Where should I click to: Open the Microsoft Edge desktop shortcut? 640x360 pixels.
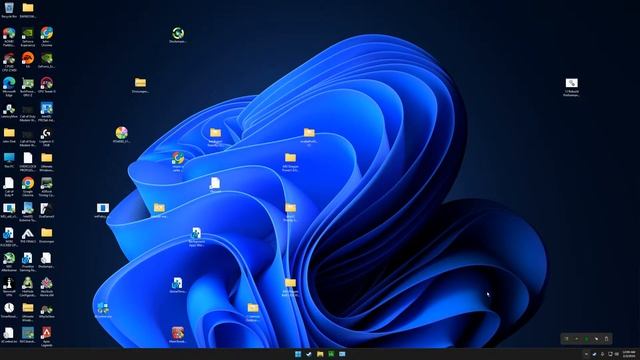(x=9, y=86)
